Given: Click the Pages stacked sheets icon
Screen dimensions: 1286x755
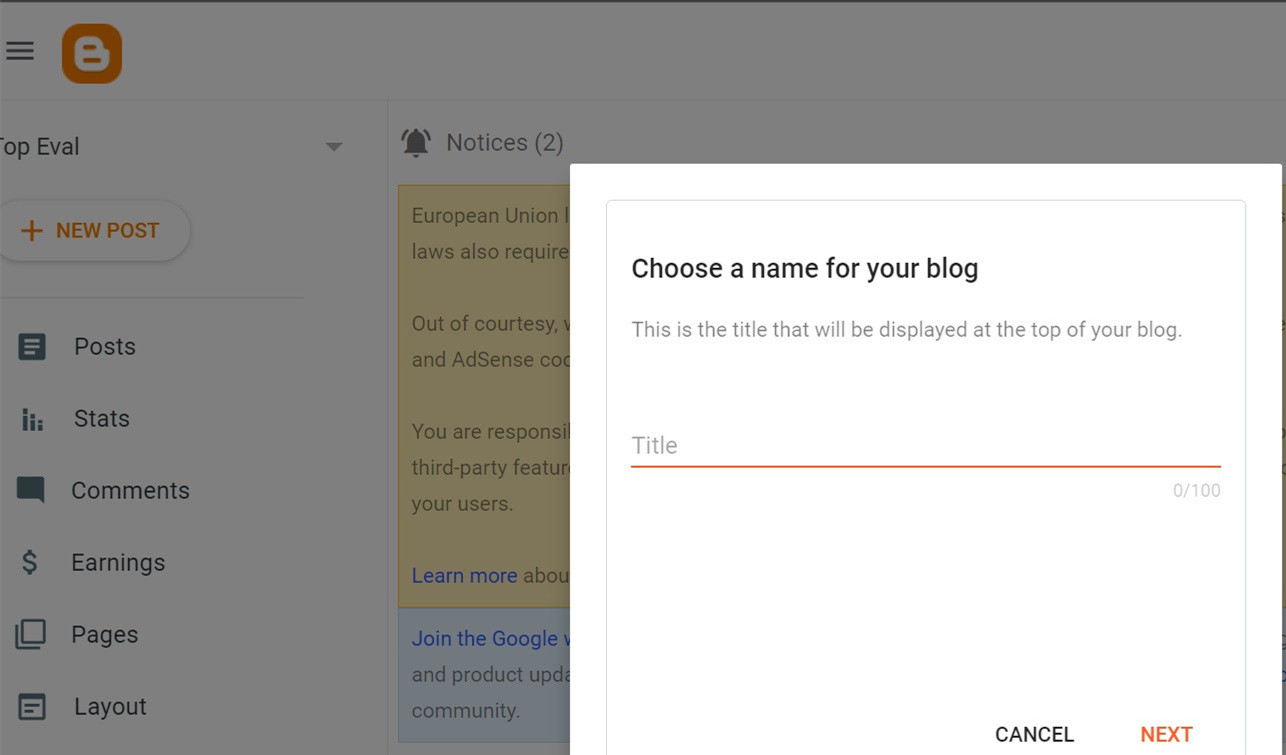Looking at the screenshot, I should [31, 634].
